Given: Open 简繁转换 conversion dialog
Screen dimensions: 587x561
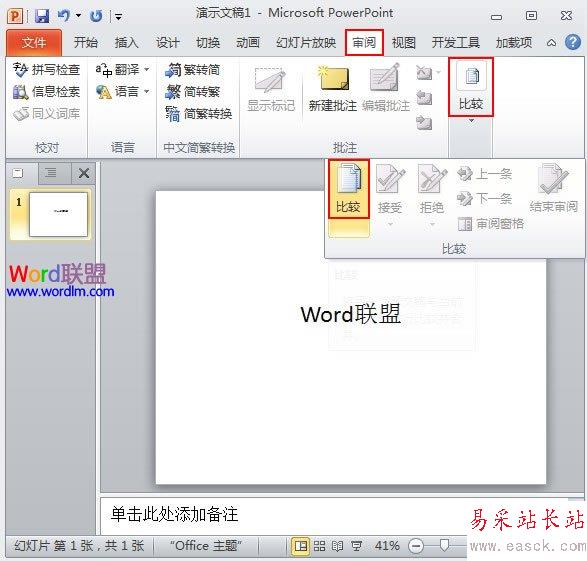Looking at the screenshot, I should (x=198, y=113).
